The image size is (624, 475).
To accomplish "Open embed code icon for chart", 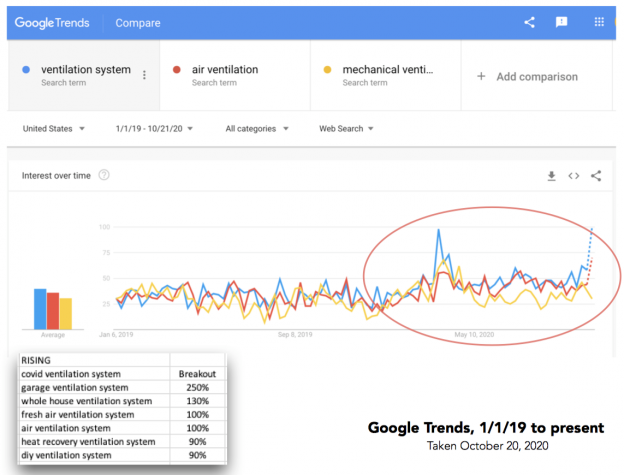I will (x=574, y=176).
